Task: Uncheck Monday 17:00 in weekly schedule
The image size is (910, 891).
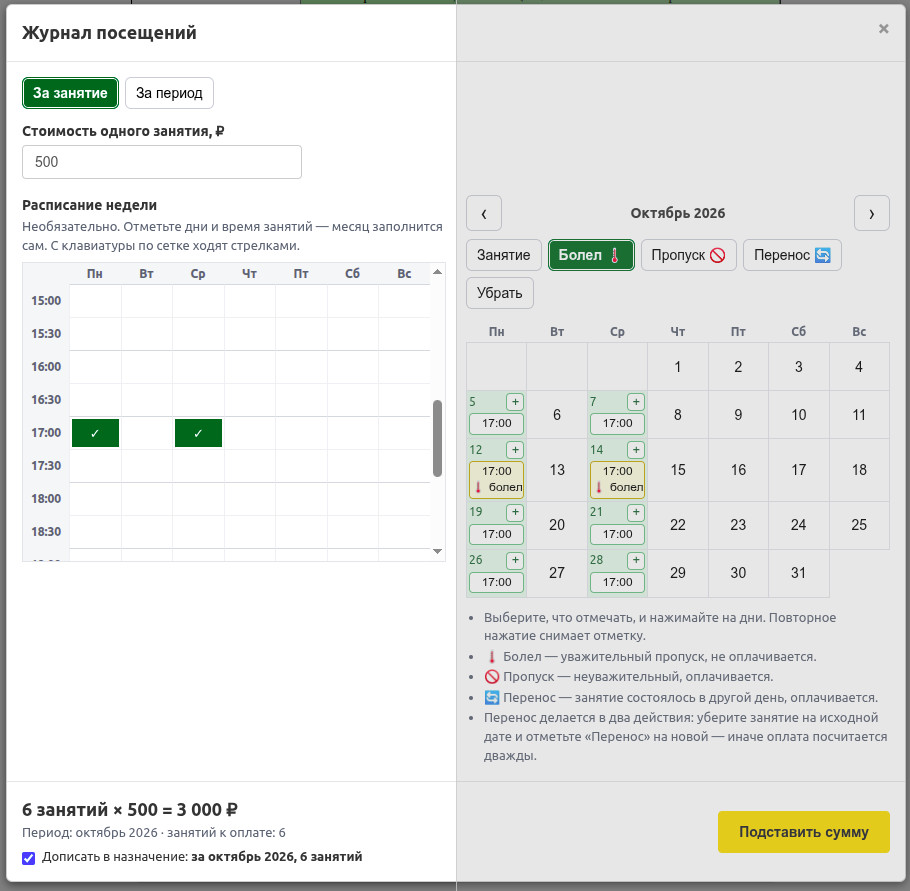Action: click(95, 433)
